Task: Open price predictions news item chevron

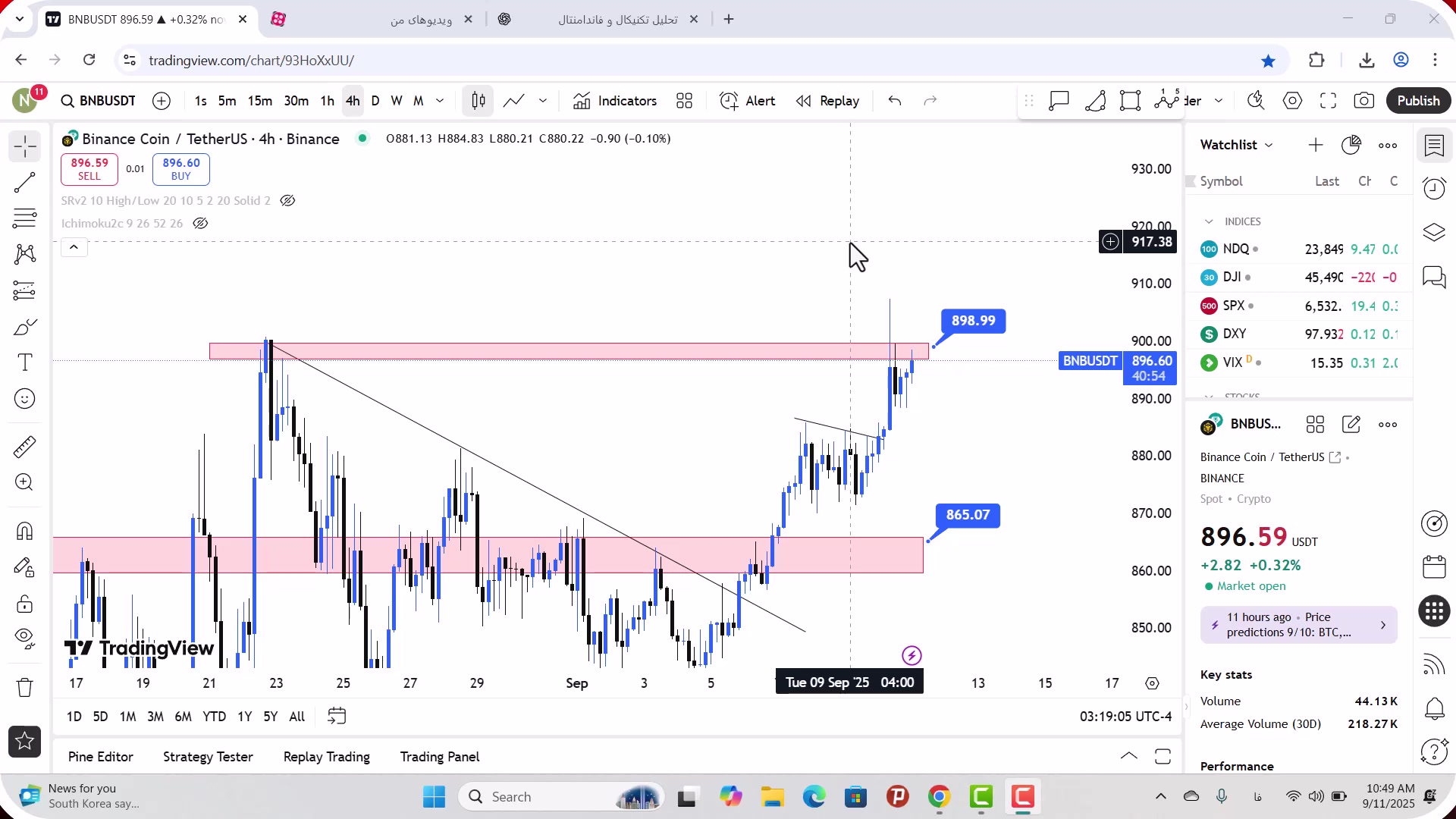Action: tap(1382, 625)
